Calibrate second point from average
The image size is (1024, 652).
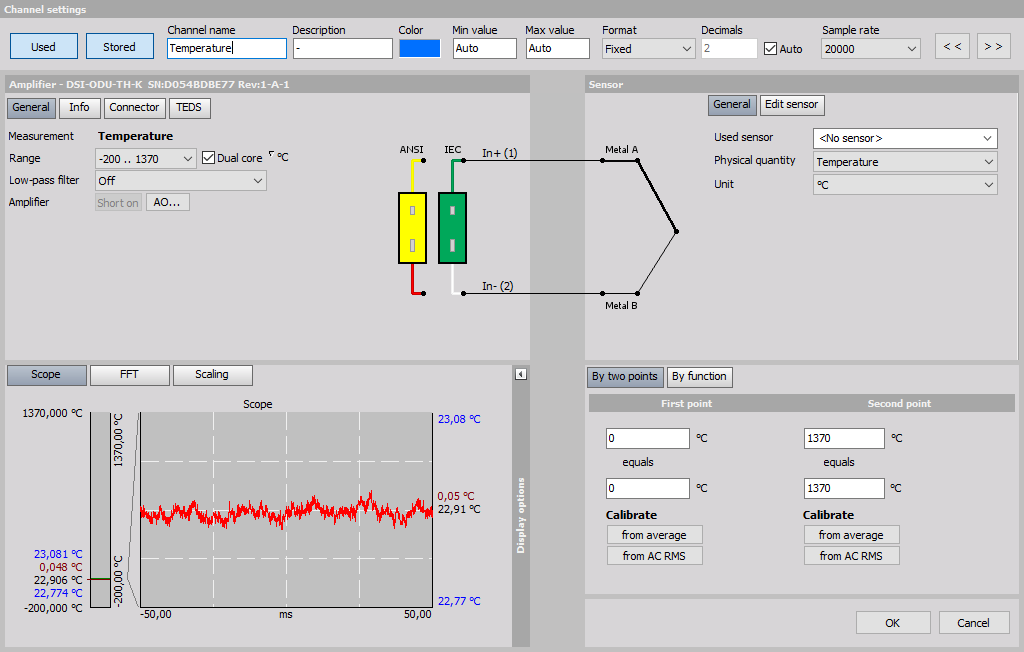tap(852, 535)
